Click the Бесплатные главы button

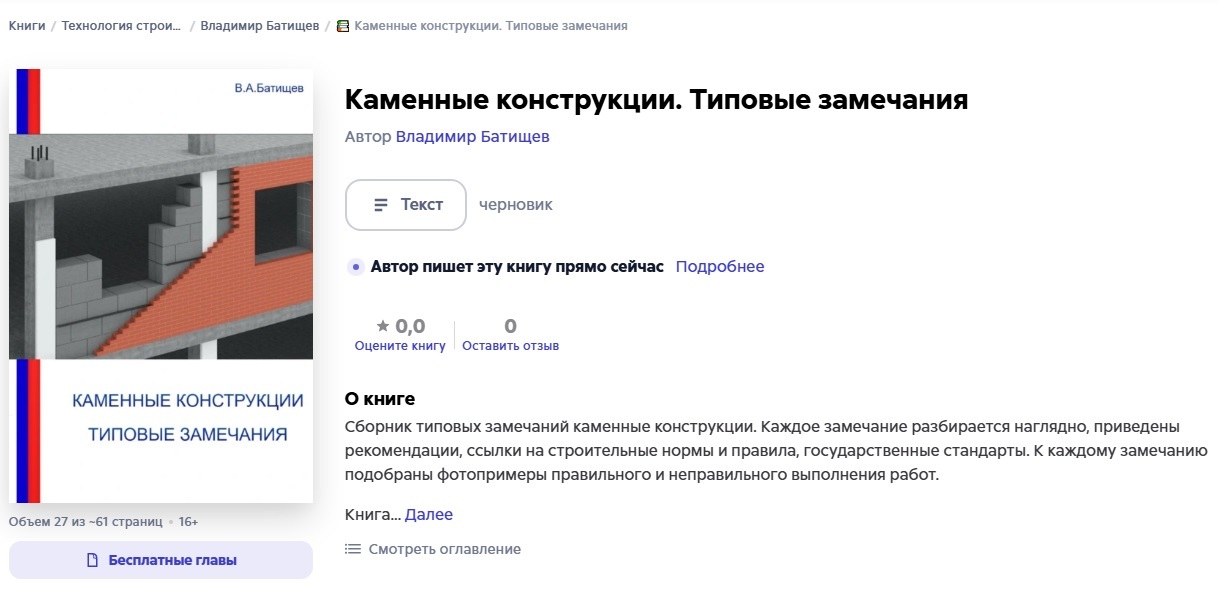tap(161, 560)
